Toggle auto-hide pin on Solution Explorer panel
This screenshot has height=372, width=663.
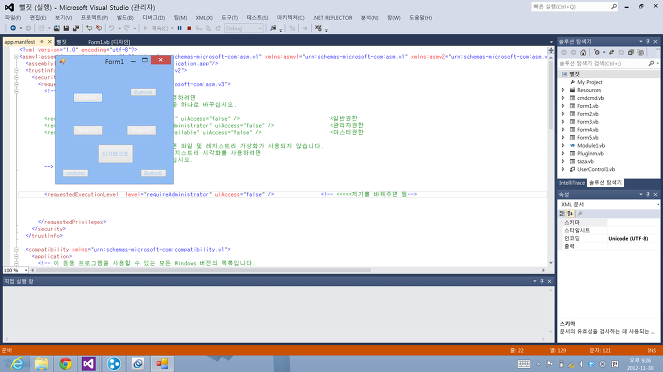click(x=647, y=41)
